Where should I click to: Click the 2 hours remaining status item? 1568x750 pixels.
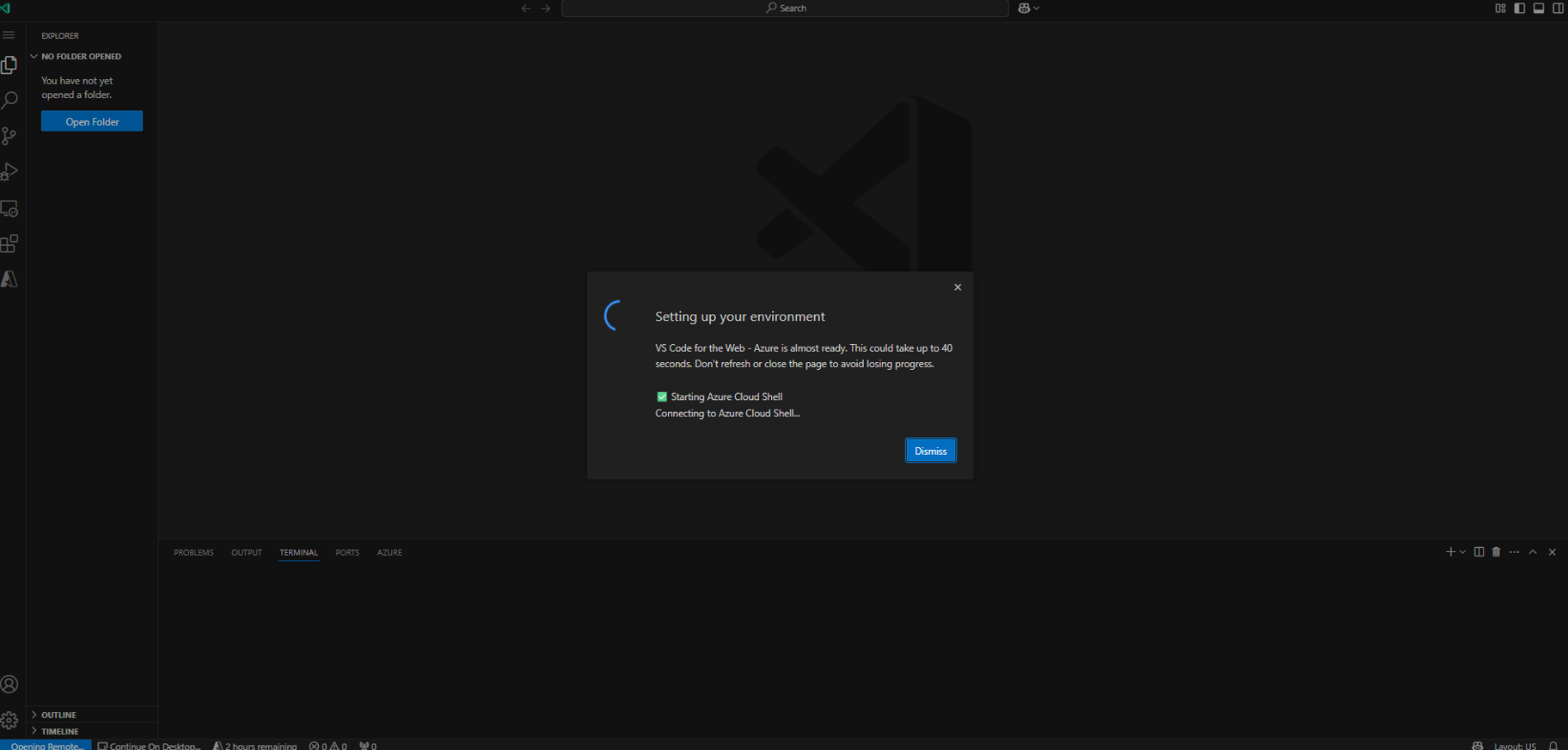tap(255, 745)
